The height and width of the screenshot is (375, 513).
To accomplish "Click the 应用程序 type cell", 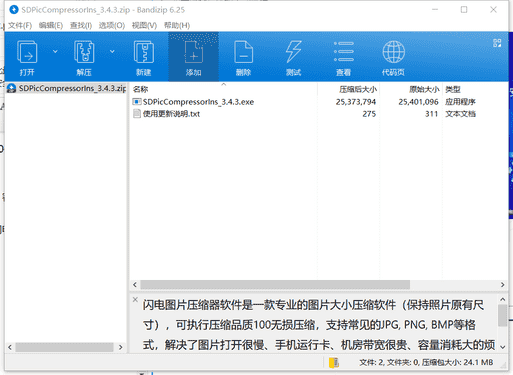I will click(x=460, y=102).
